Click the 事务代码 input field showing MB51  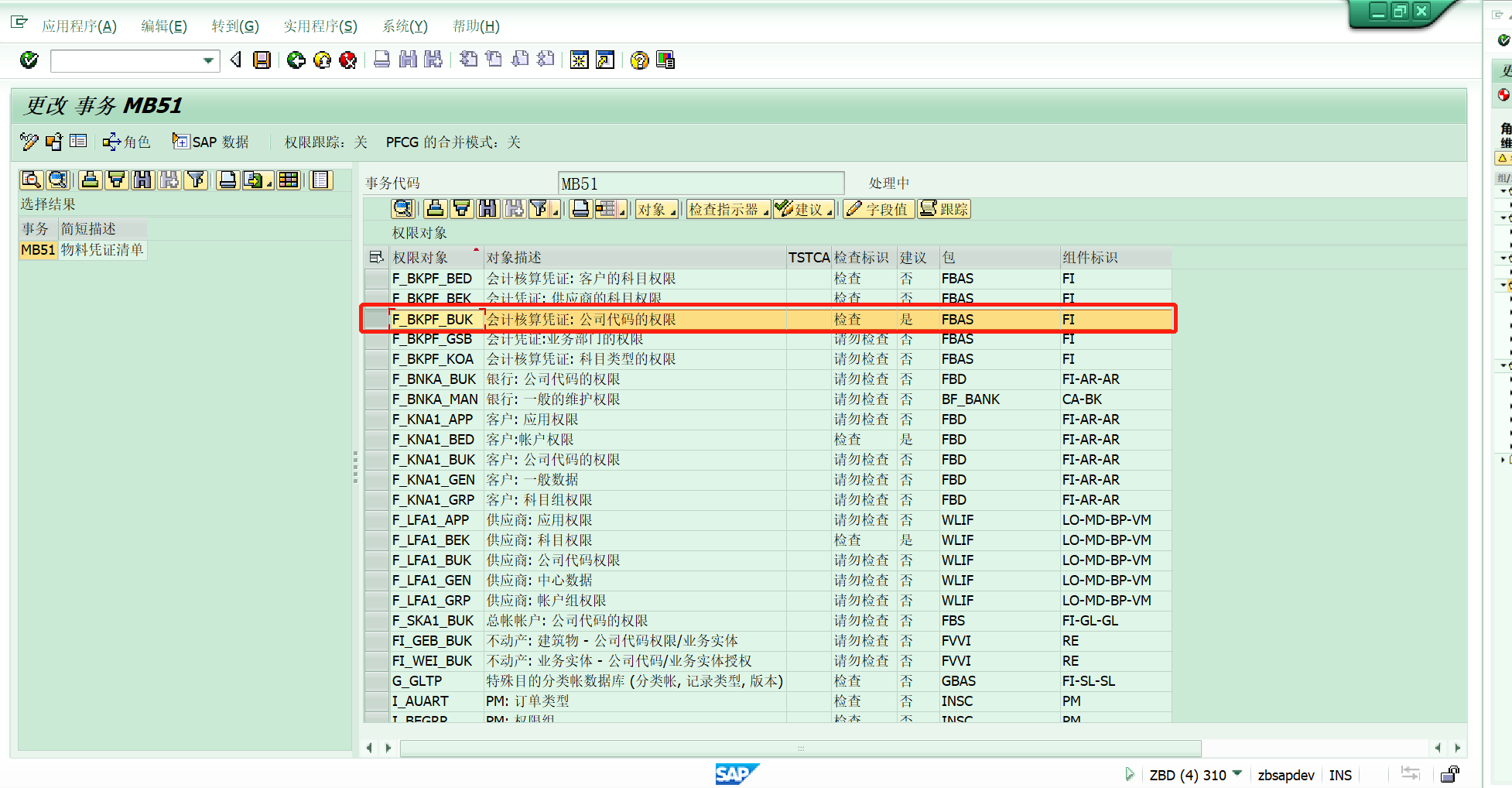click(701, 183)
